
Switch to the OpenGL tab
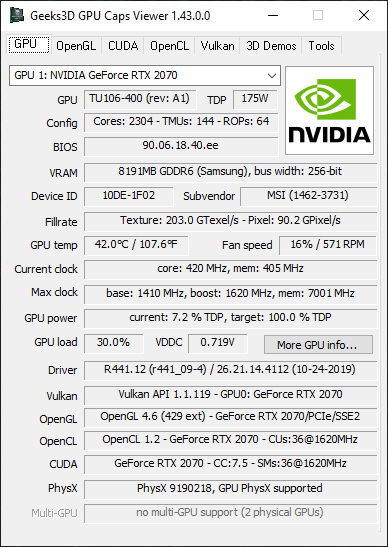pos(76,46)
